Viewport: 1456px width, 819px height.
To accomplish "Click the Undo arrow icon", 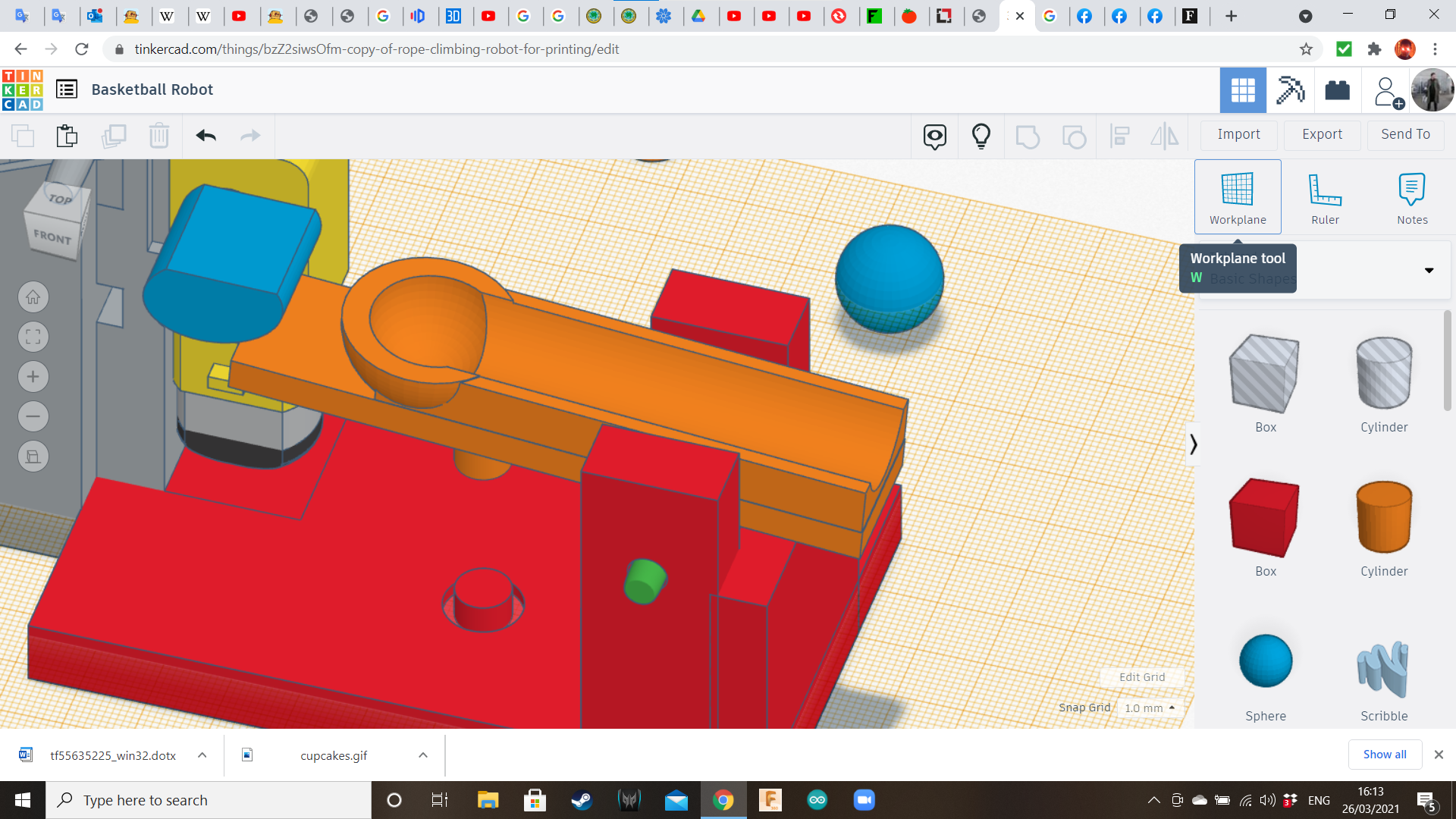I will 206,136.
